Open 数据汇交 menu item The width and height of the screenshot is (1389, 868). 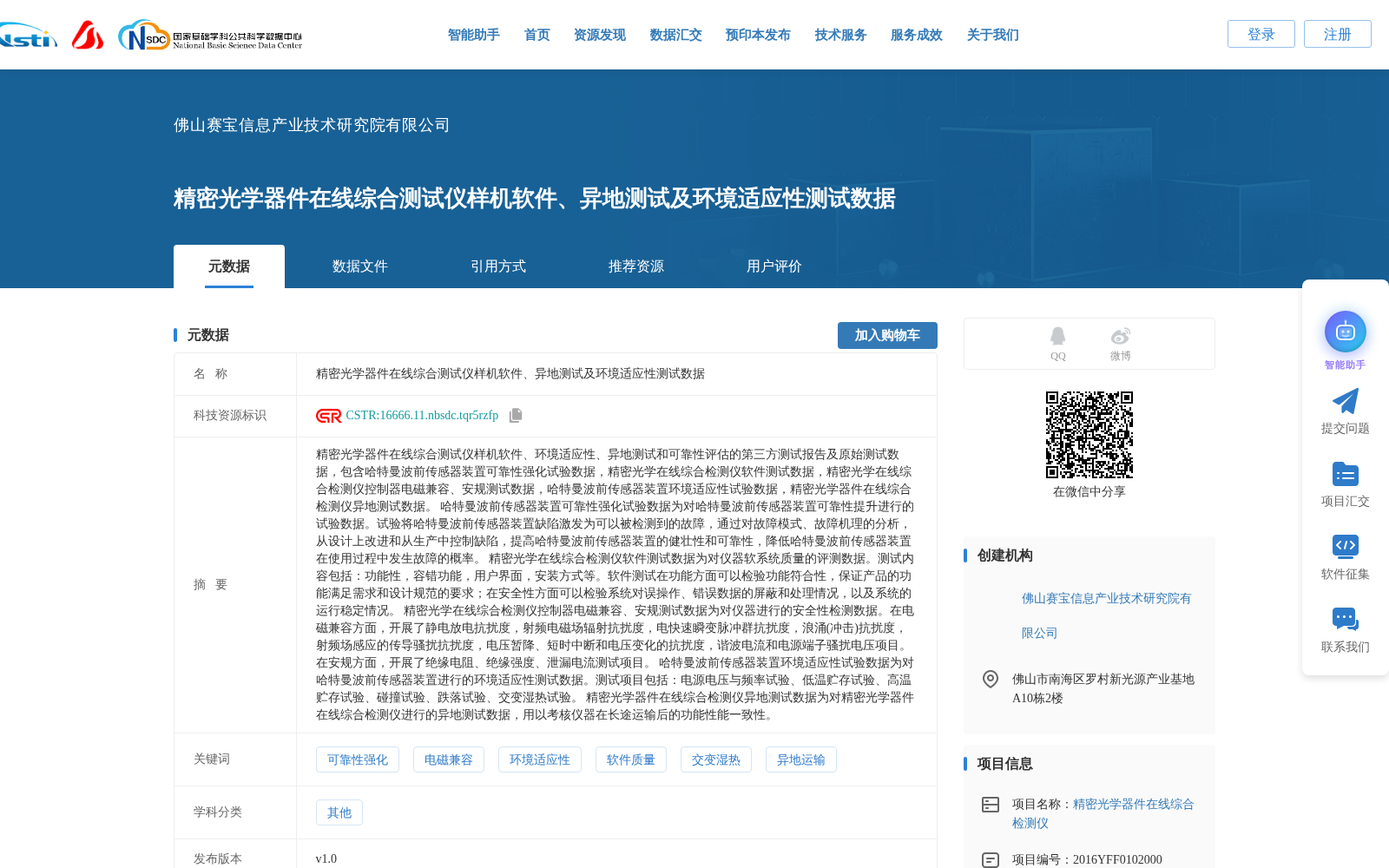[x=676, y=35]
